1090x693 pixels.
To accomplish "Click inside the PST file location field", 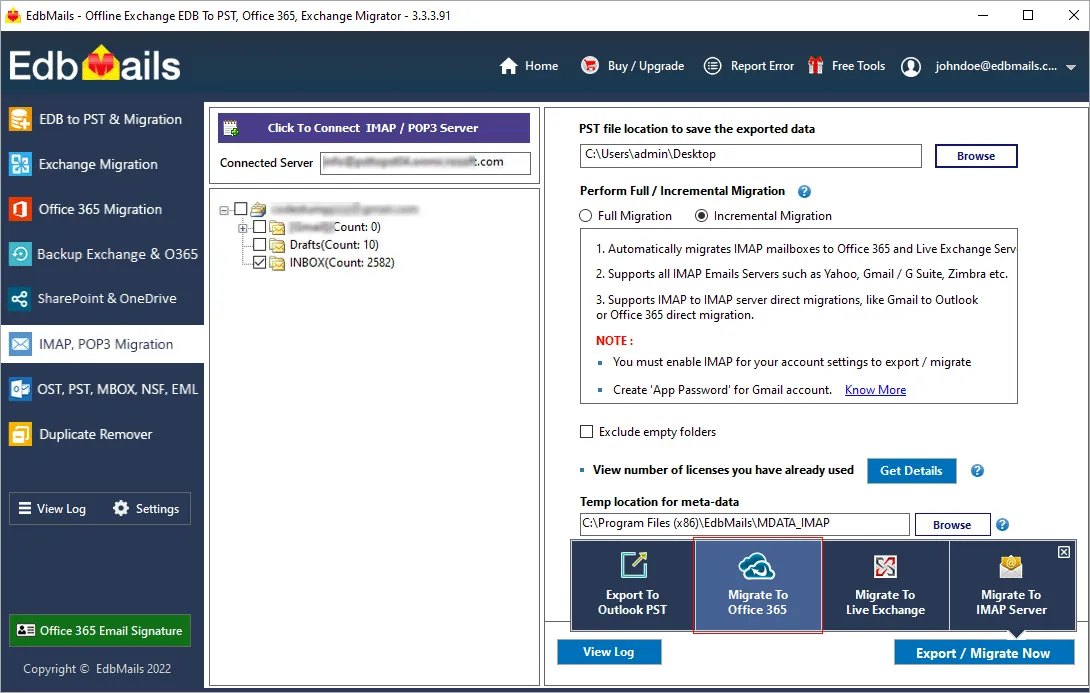I will point(750,155).
